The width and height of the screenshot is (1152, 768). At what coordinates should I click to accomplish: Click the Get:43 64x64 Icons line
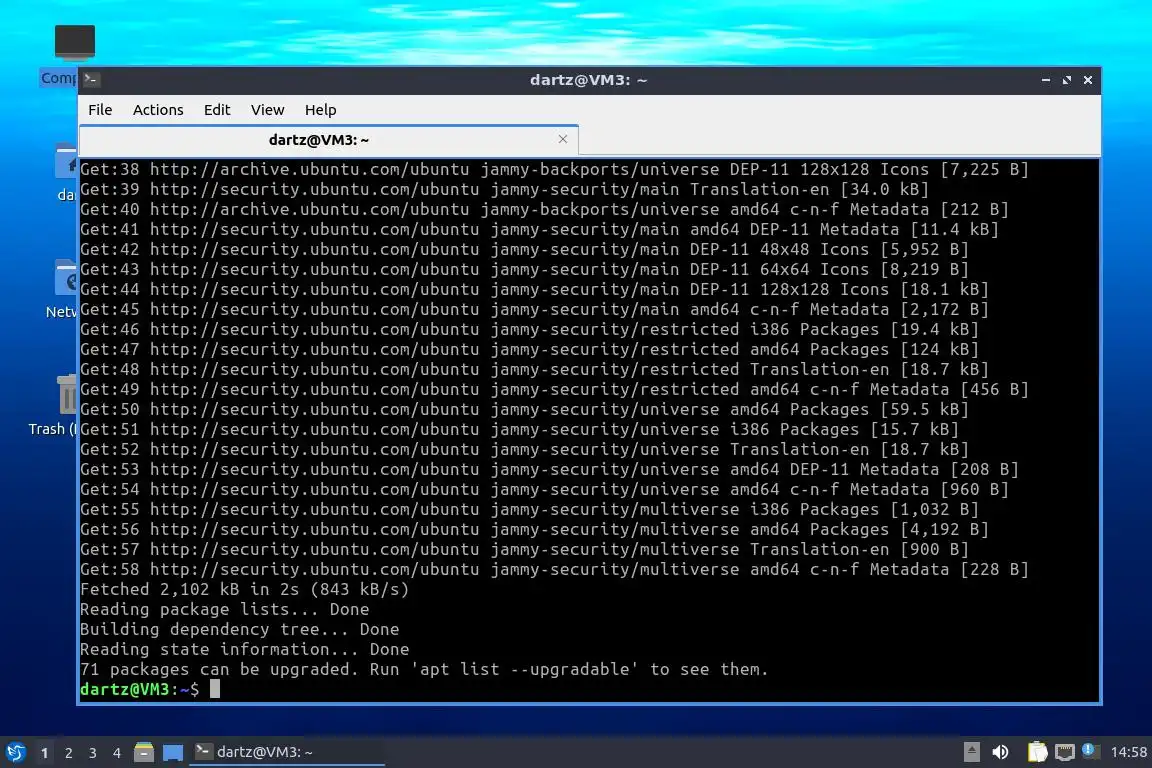[524, 269]
